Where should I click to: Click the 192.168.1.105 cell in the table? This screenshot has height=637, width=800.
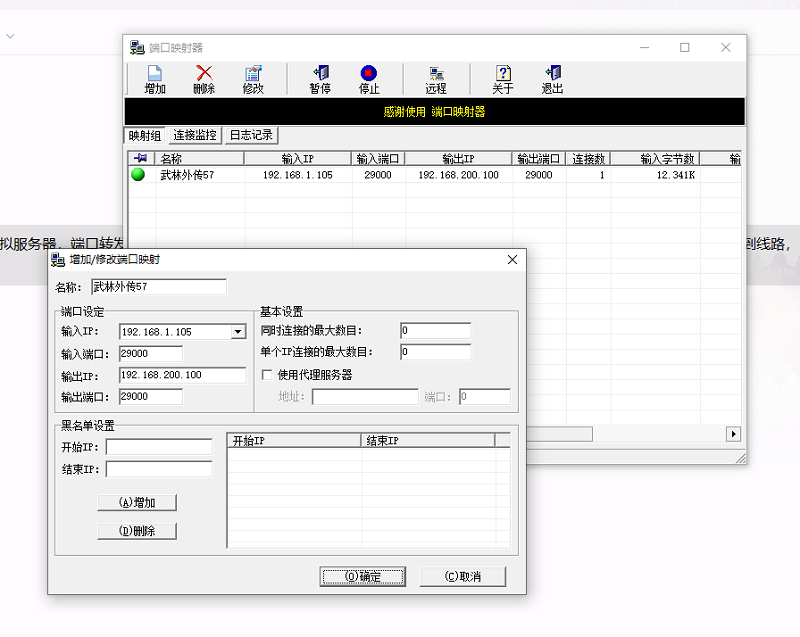(297, 175)
